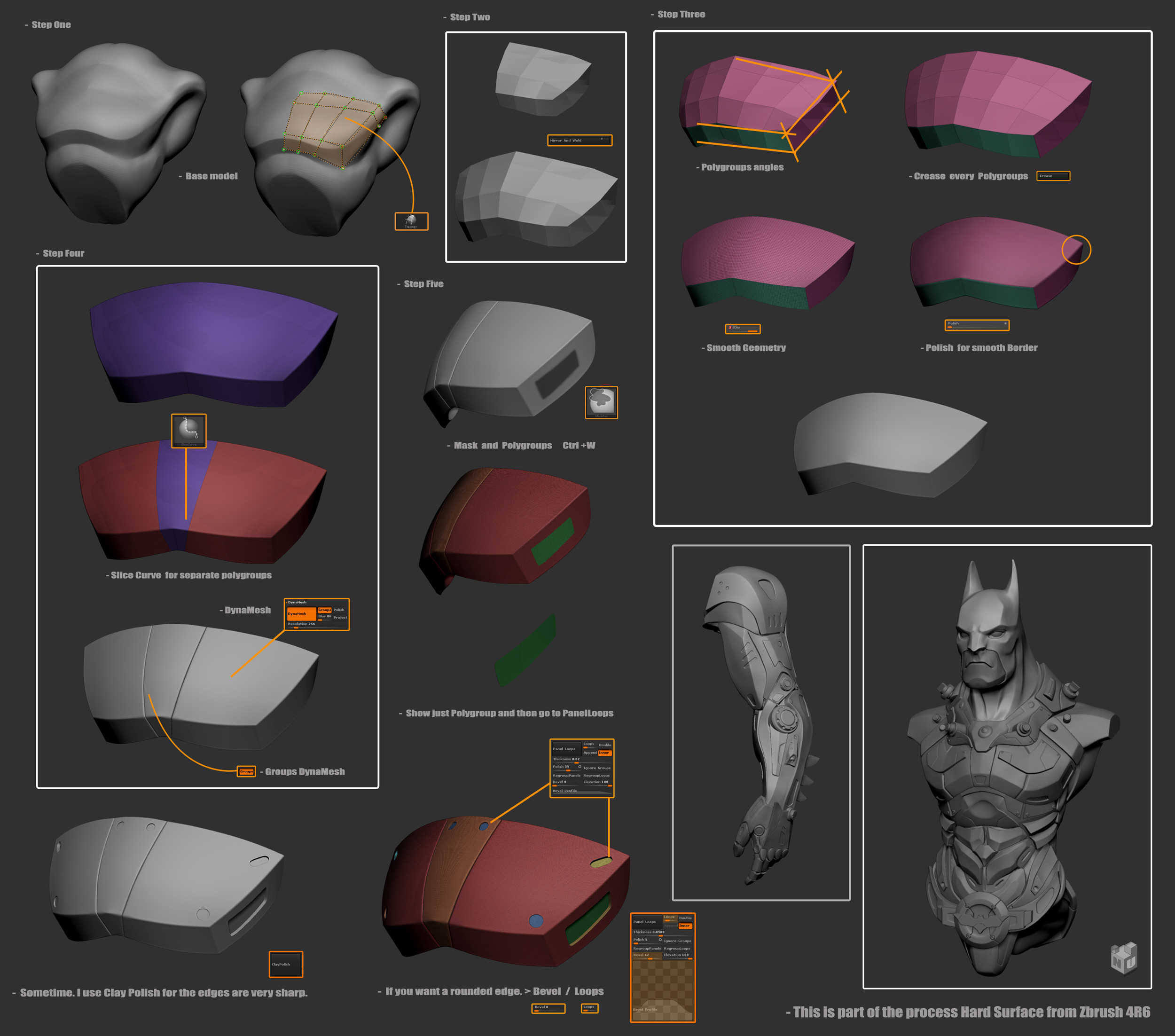
Task: Expand Bevel Profile in Thickness 0.02 panel
Action: click(x=582, y=792)
